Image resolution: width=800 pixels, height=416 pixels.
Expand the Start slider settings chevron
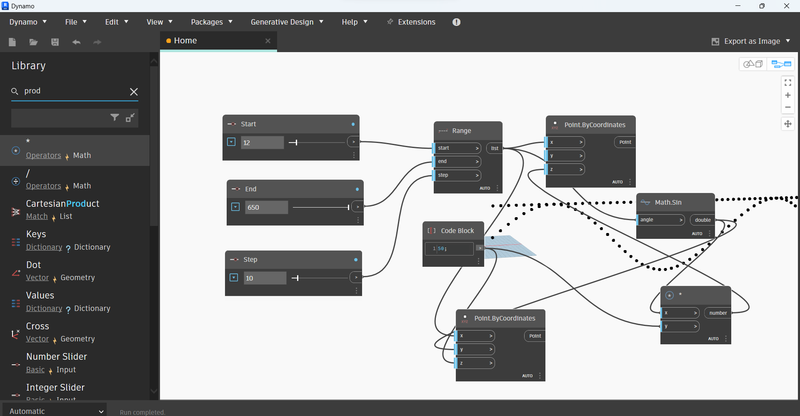(231, 142)
